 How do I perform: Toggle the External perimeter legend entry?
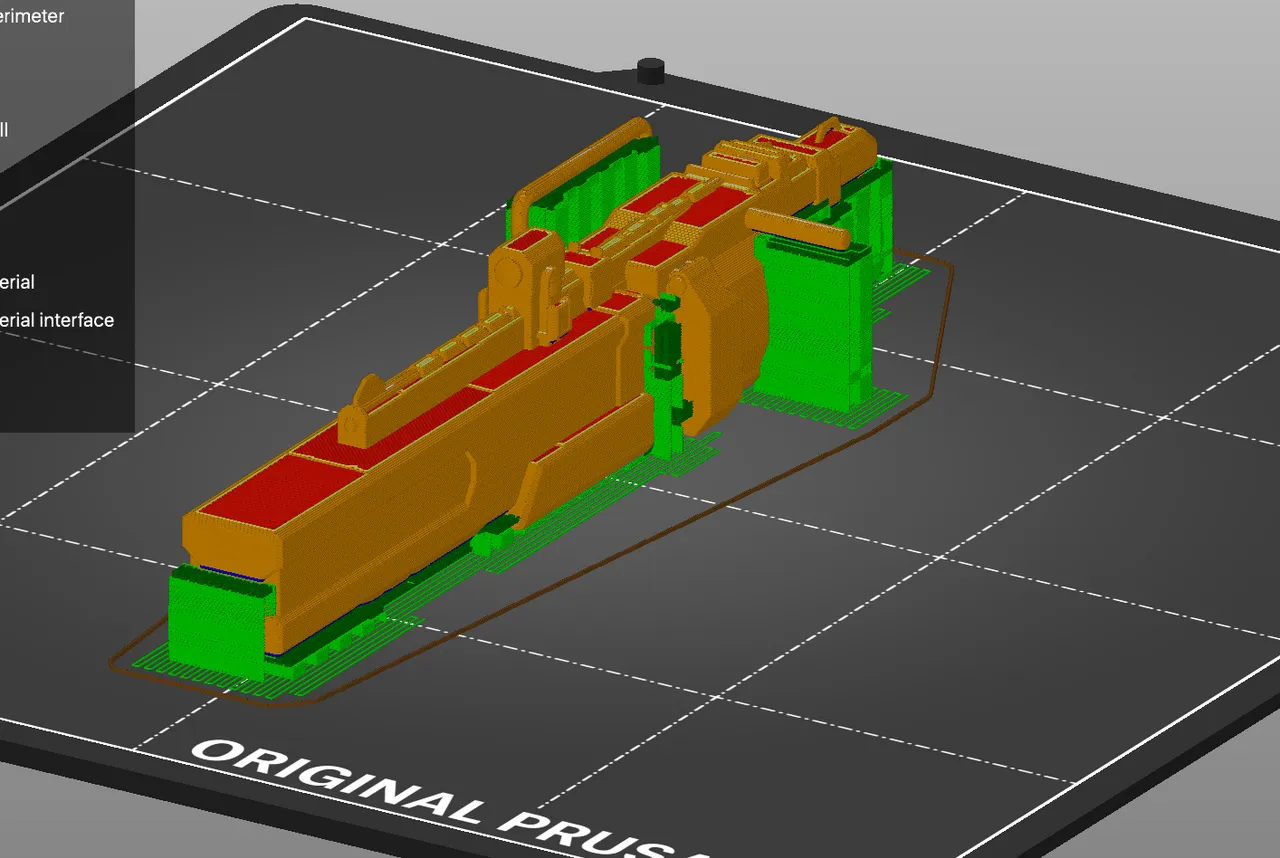click(32, 16)
